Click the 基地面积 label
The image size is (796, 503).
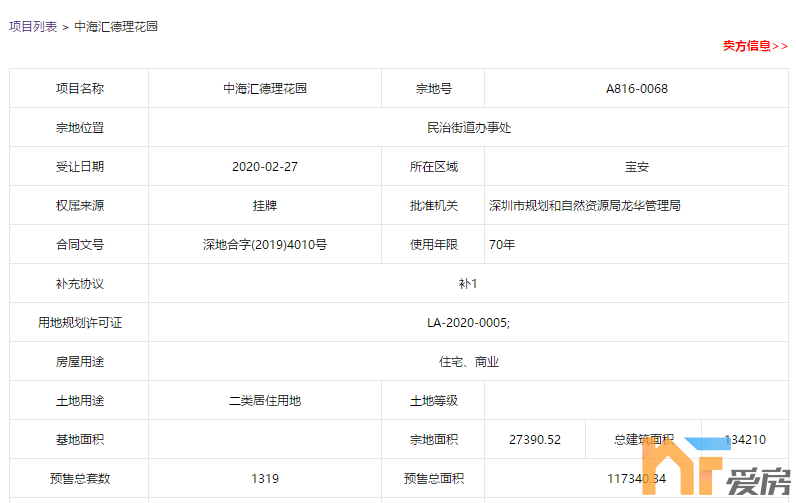pos(80,440)
